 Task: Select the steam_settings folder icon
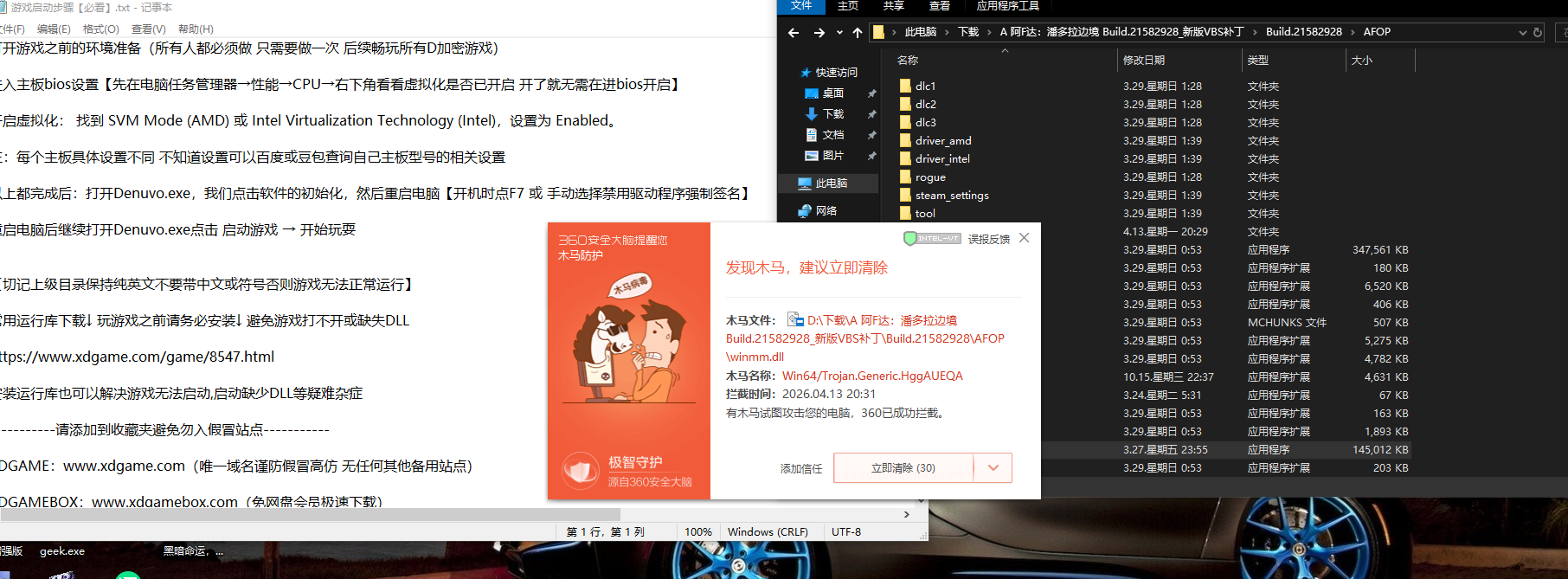coord(905,195)
